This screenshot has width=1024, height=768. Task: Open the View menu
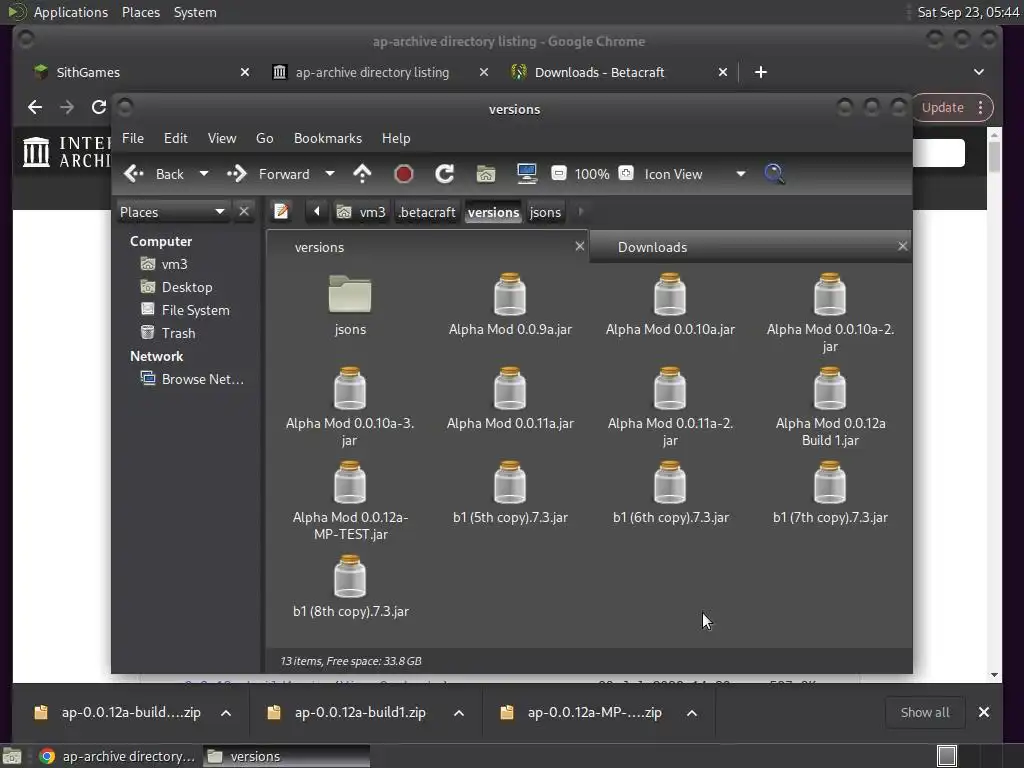(x=221, y=138)
